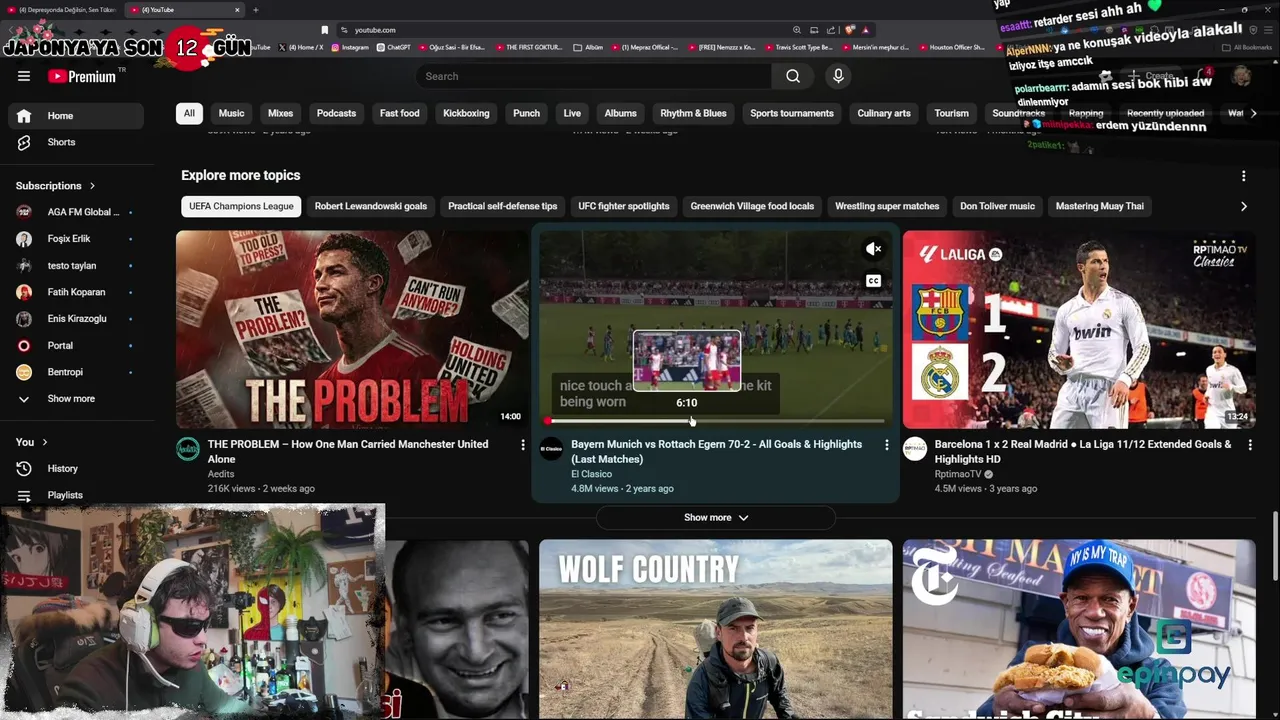1280x720 pixels.
Task: Select the Sports tournaments filter chip
Action: point(792,113)
